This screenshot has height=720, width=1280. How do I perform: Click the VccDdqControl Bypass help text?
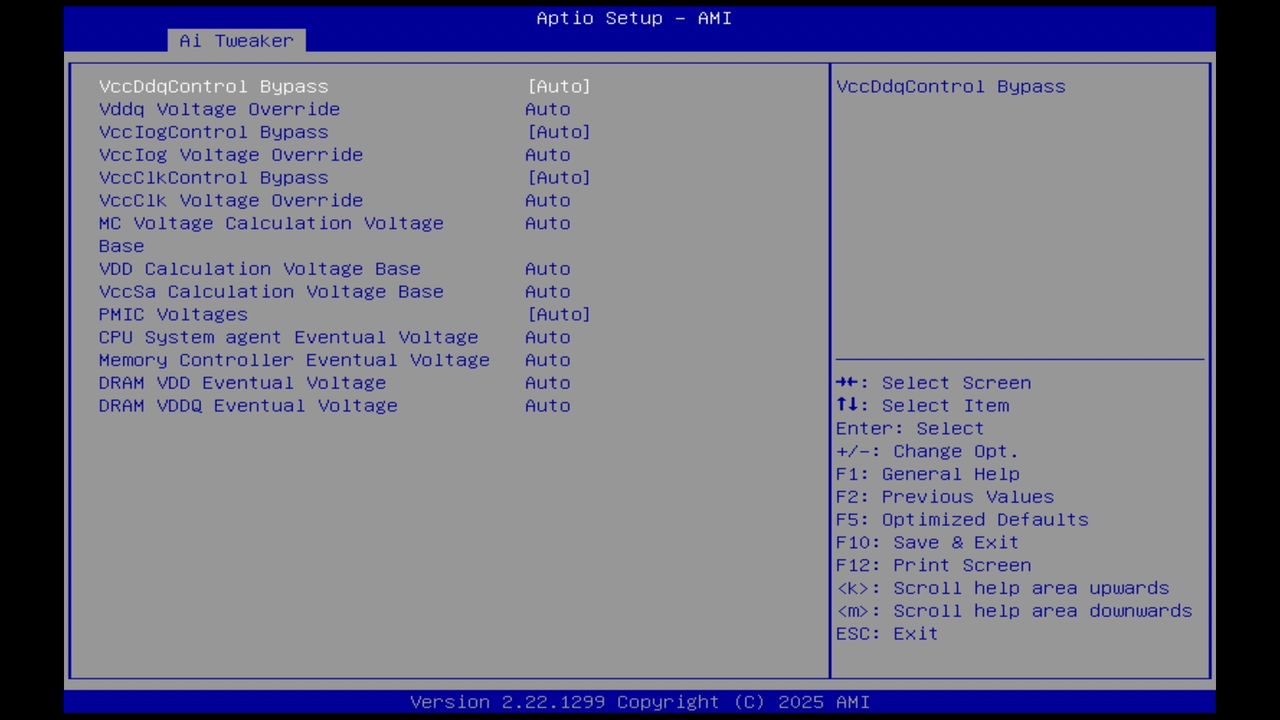950,87
